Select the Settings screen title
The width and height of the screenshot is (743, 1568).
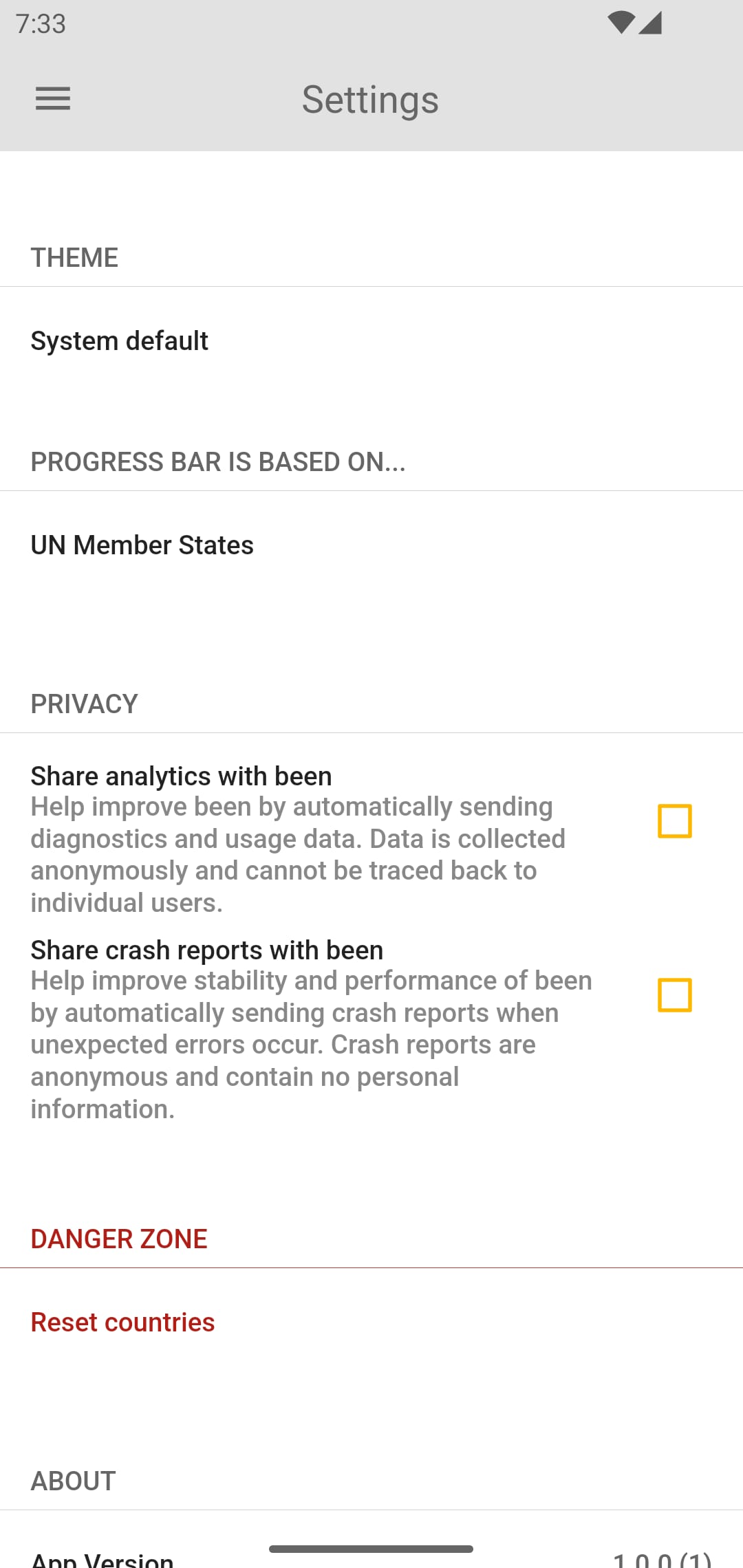coord(370,99)
